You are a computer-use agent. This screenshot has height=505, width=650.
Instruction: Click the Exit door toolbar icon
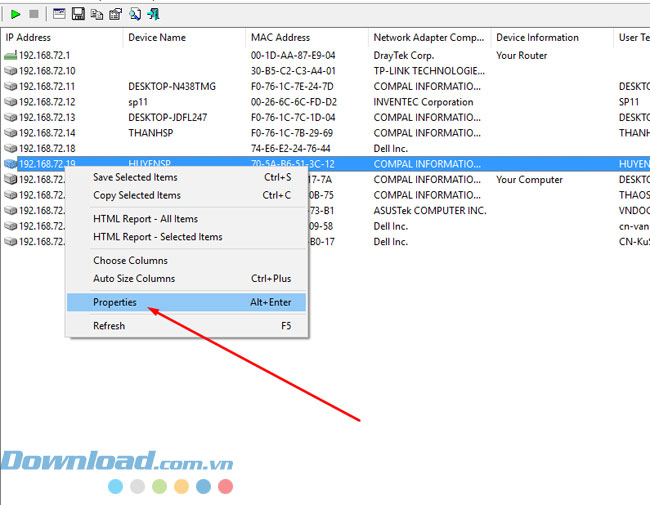(153, 15)
